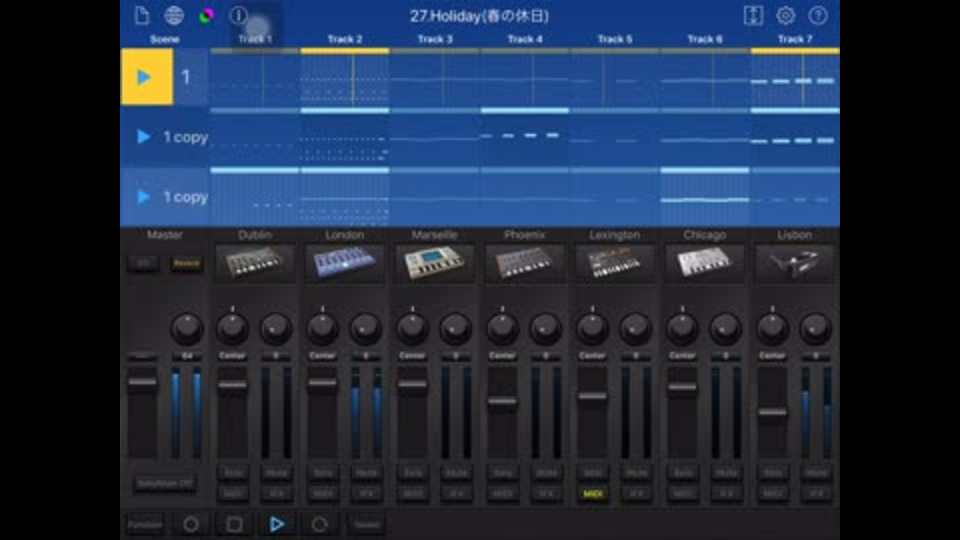Toggle the Master Limiter button
The image size is (960, 540).
[x=143, y=263]
